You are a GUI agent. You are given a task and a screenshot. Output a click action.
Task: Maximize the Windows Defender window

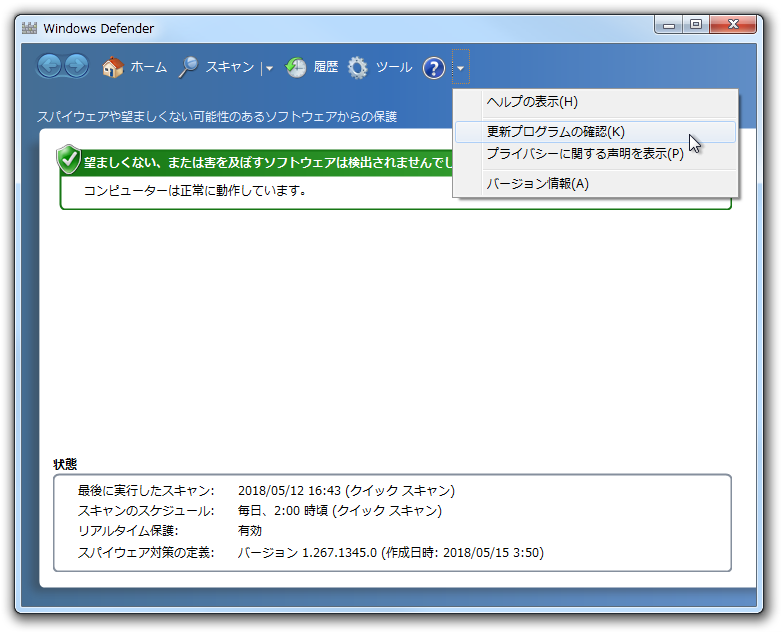tap(696, 25)
